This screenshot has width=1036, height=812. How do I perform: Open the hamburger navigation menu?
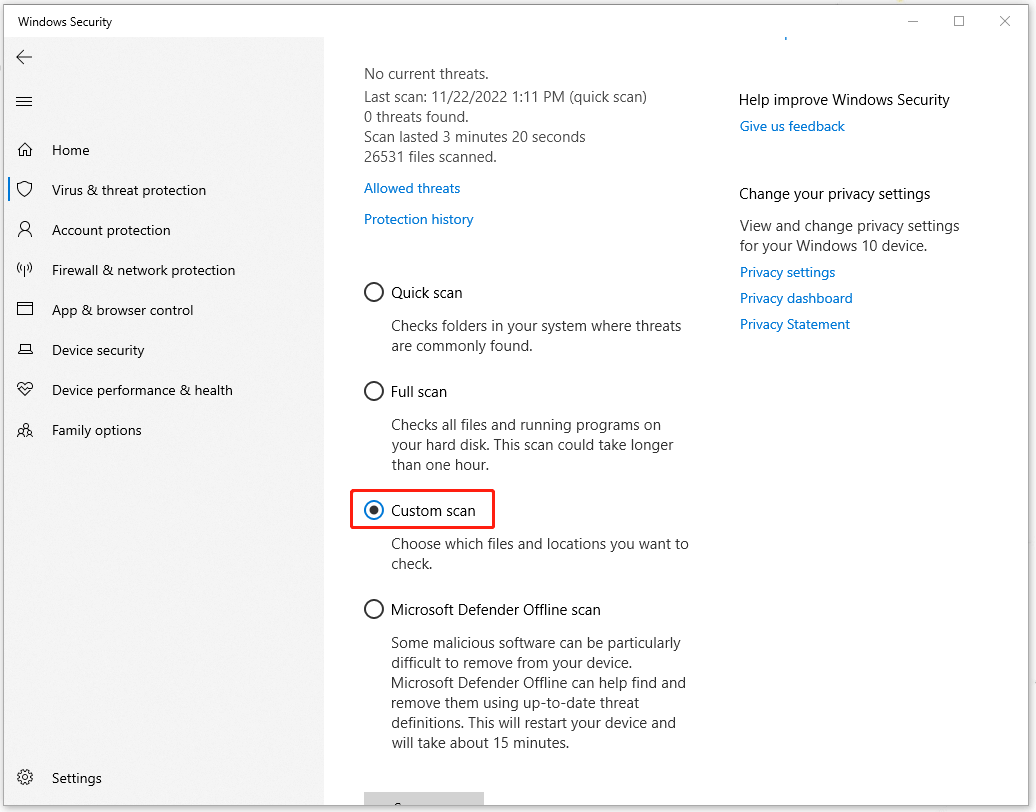tap(24, 101)
